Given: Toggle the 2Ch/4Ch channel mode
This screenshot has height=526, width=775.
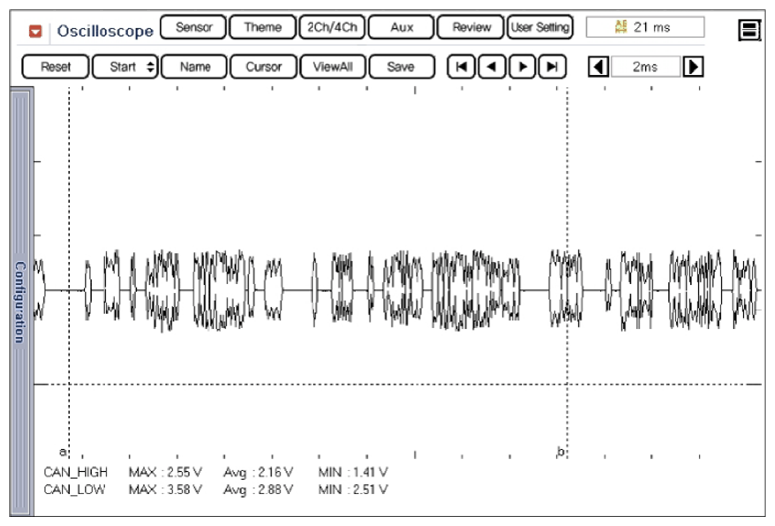Looking at the screenshot, I should [329, 27].
